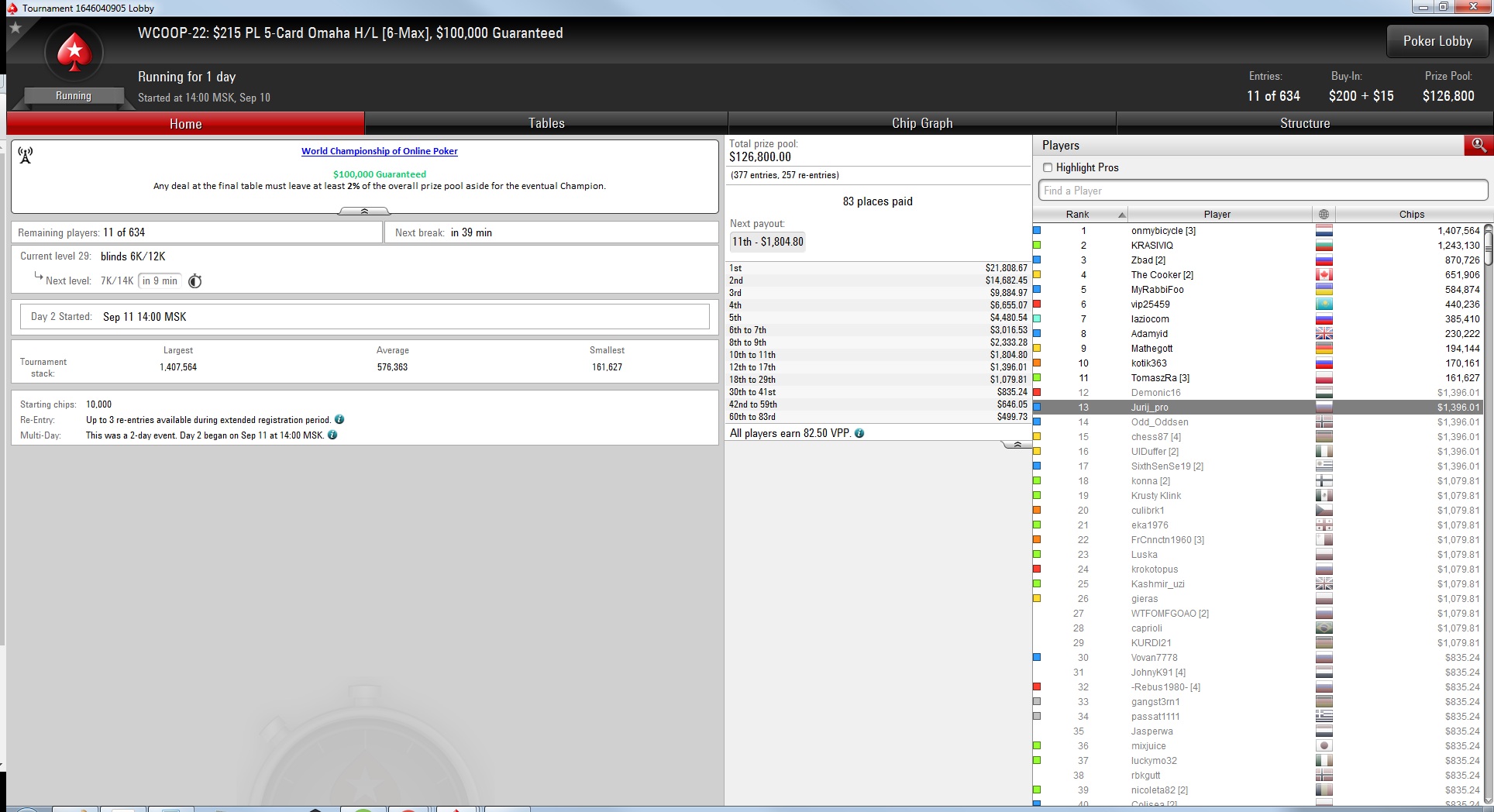The width and height of the screenshot is (1494, 812).
Task: Click the PokerStars red spade logo
Action: pos(74,53)
